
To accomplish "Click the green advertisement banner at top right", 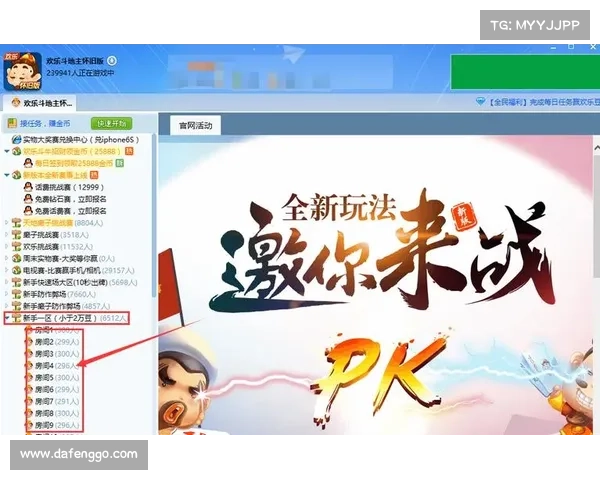I will 523,72.
